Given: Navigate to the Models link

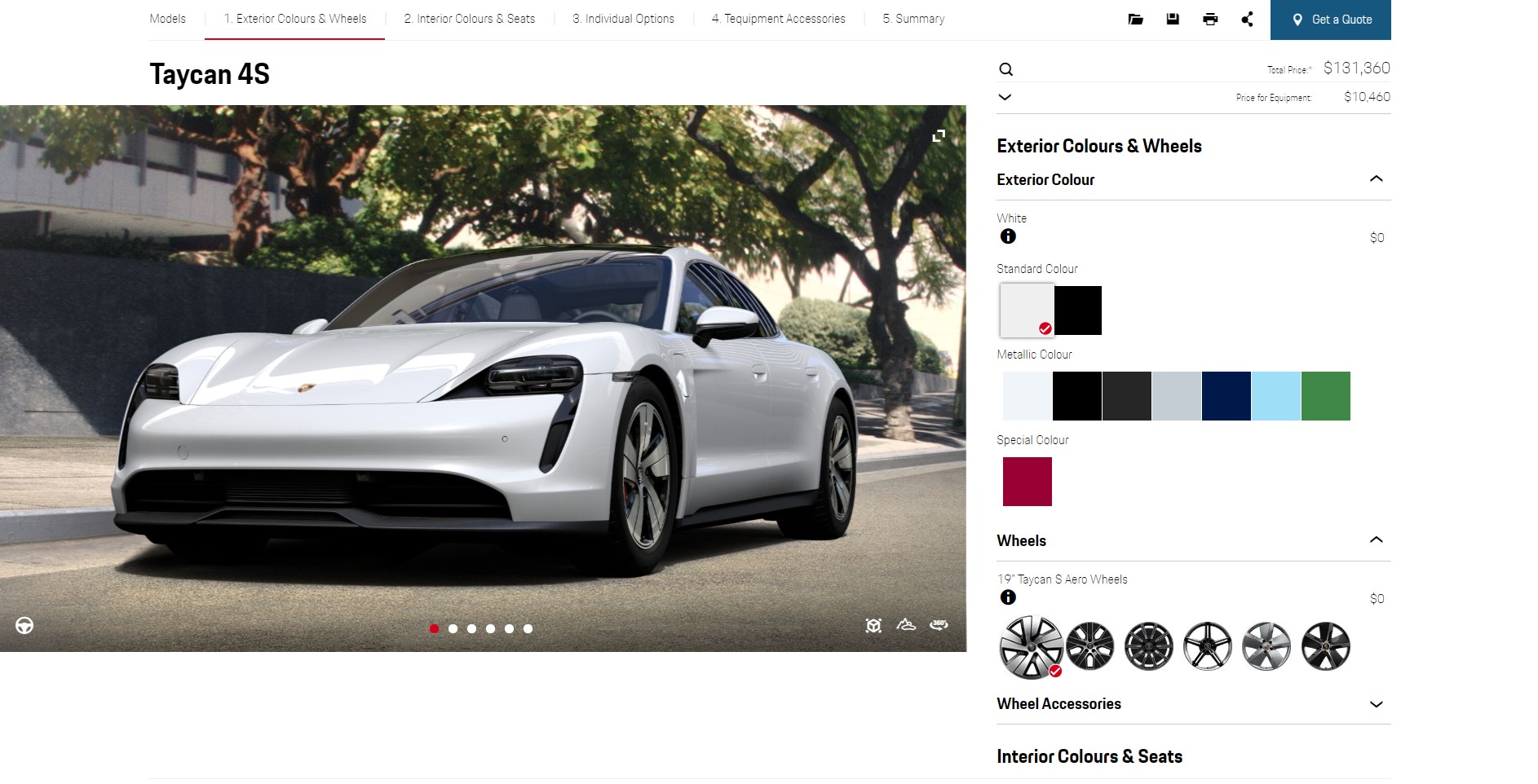Looking at the screenshot, I should (x=168, y=19).
